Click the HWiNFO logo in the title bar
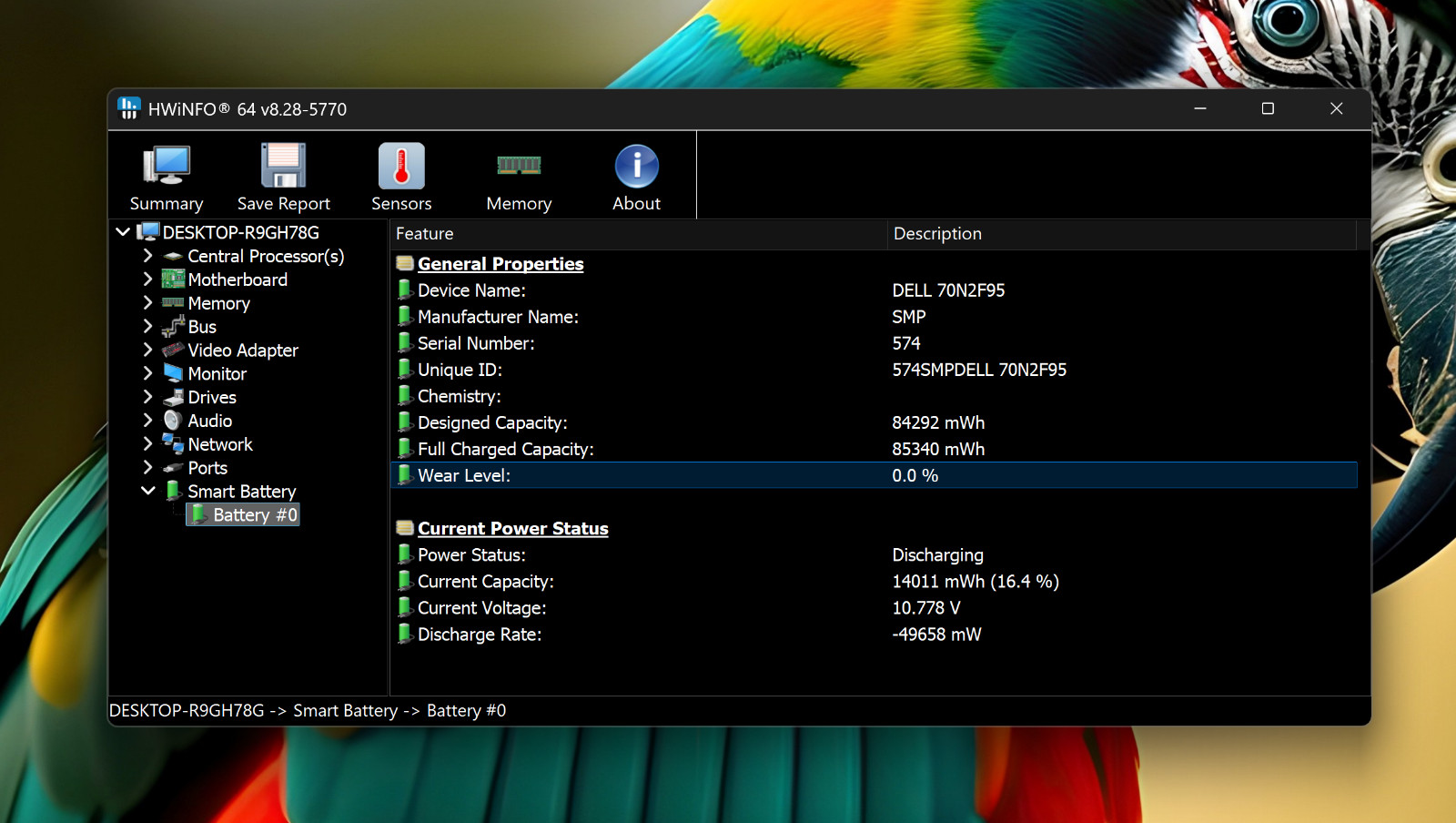This screenshot has width=1456, height=823. (129, 108)
